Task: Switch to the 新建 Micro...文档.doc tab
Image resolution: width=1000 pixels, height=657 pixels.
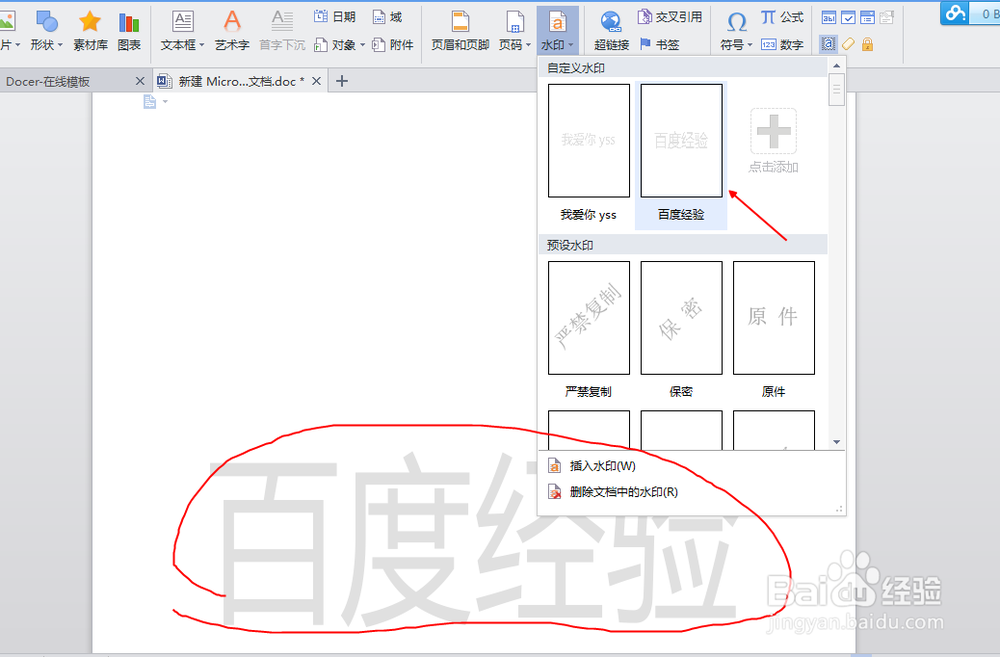Action: tap(241, 82)
